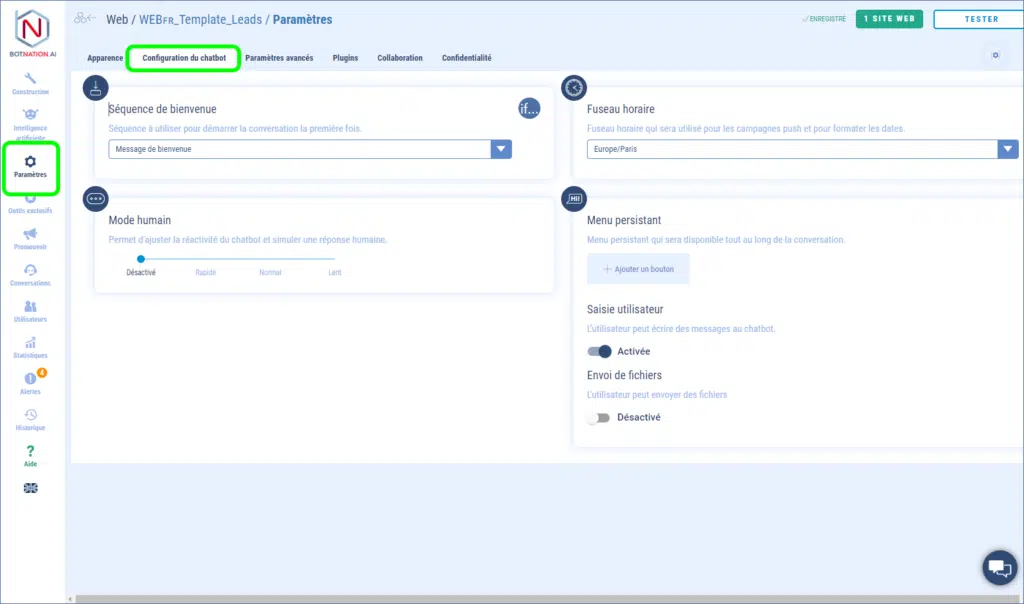
Task: Enable the Envoi de fichiers toggle
Action: pyautogui.click(x=598, y=418)
